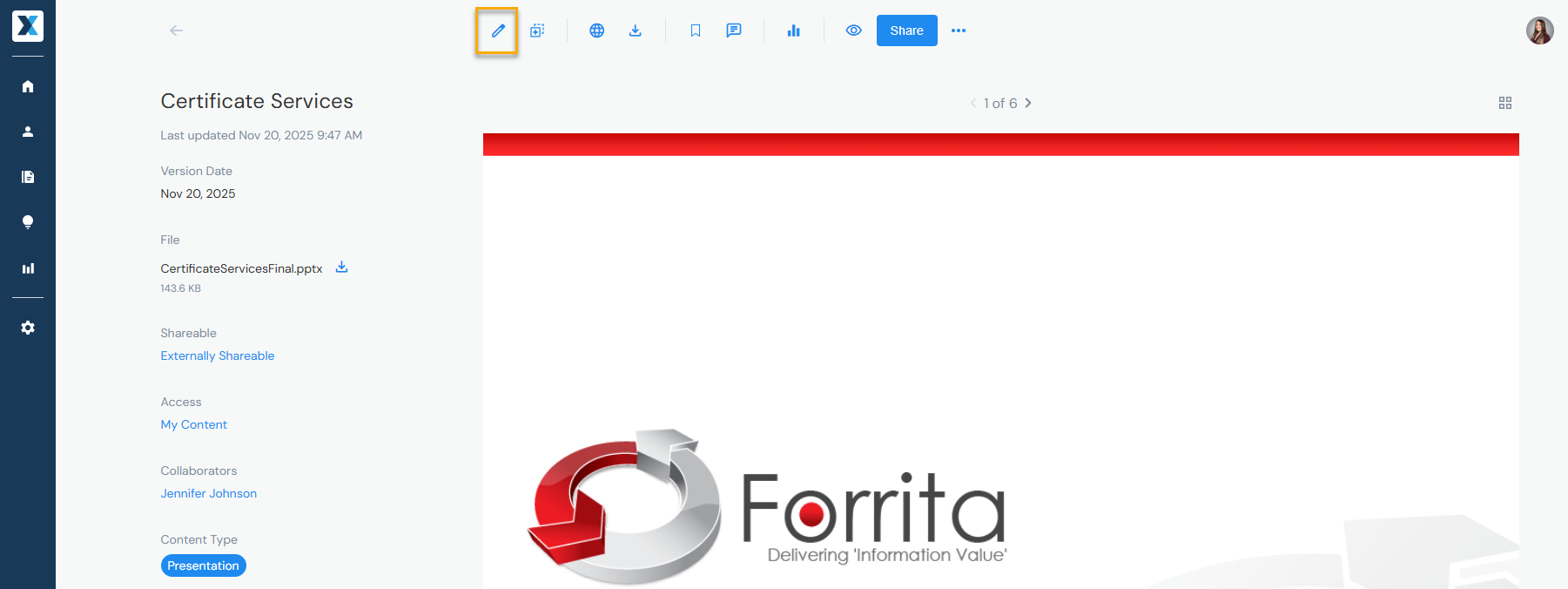
Task: Click the '143.6 KB' file size text
Action: tap(180, 288)
